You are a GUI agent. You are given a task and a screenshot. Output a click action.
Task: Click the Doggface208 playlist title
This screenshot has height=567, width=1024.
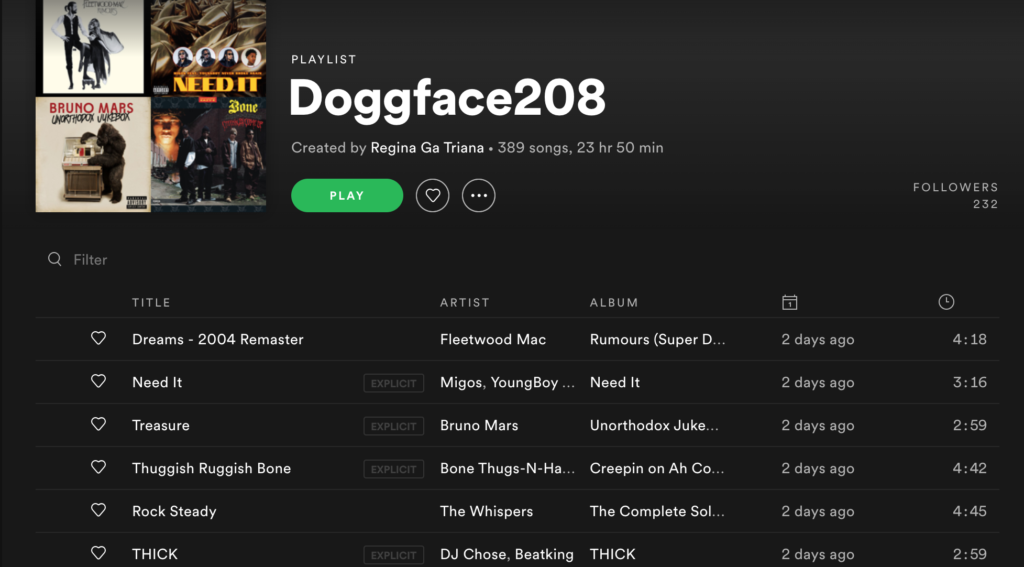click(x=447, y=99)
